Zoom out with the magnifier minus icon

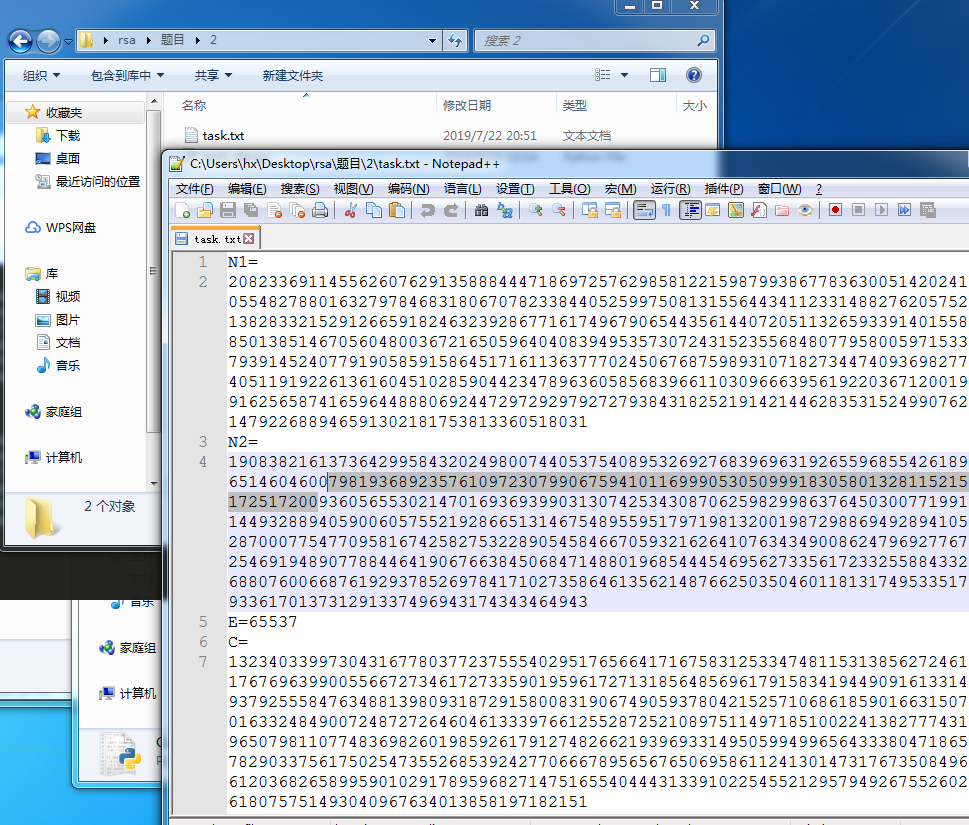(559, 211)
